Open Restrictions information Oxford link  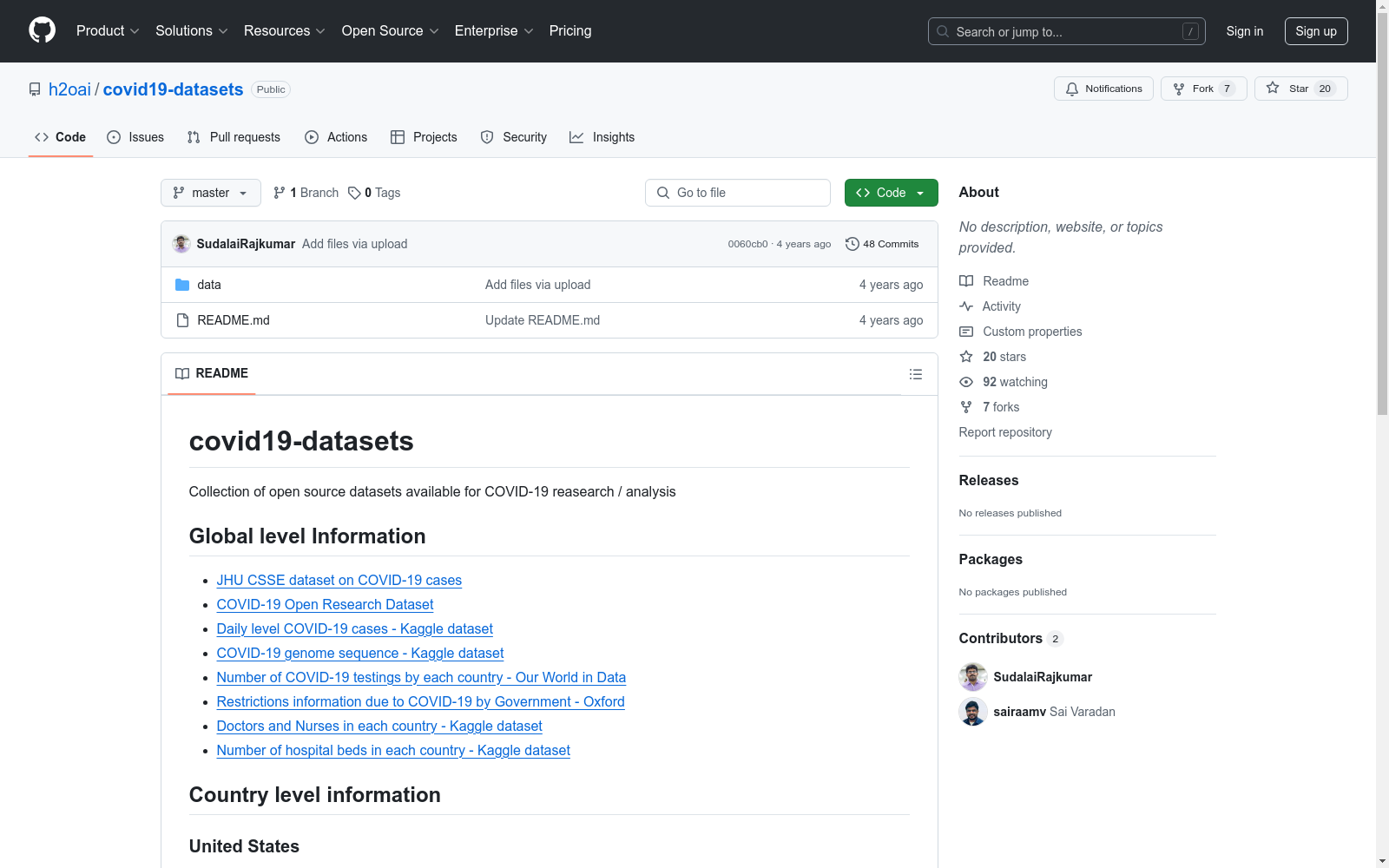point(421,701)
